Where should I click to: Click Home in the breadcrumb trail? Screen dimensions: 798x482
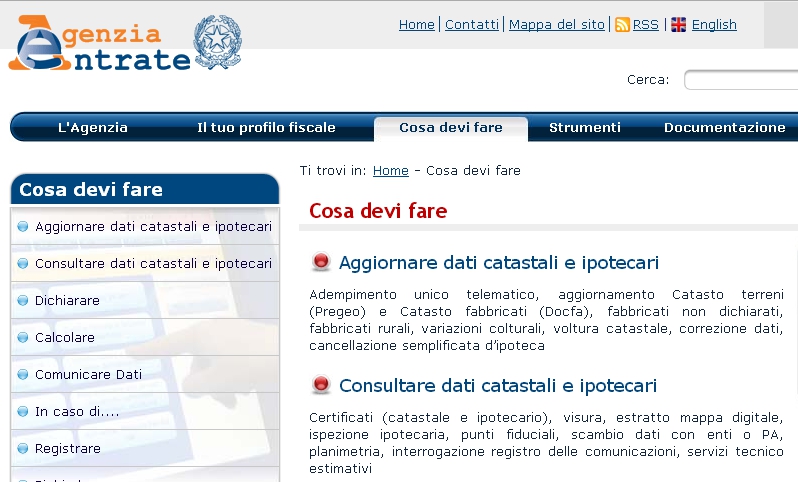click(x=390, y=171)
